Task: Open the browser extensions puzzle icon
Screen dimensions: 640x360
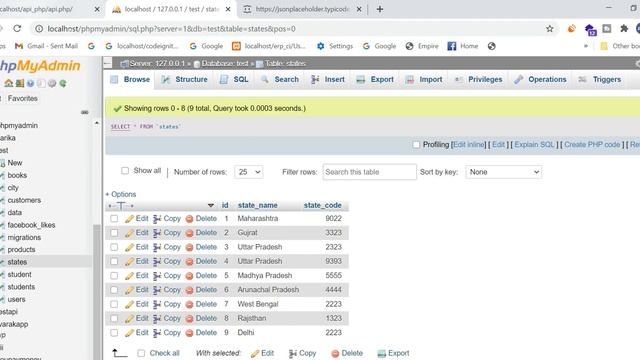Action: coord(624,29)
